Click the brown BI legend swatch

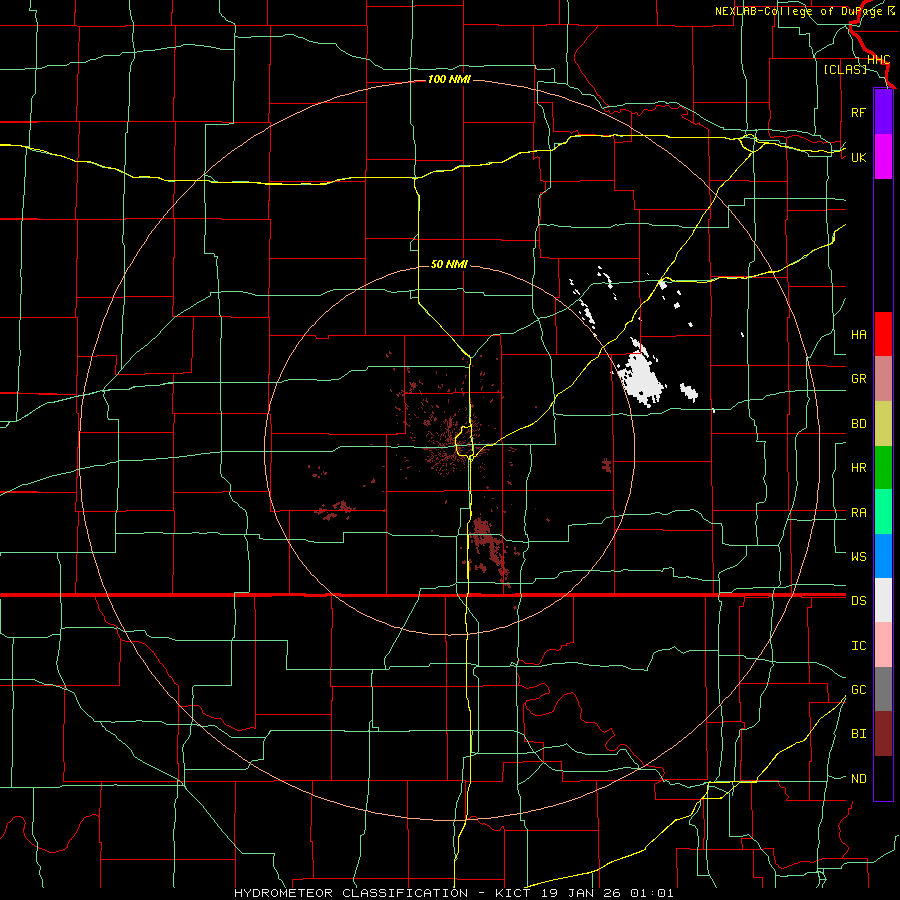[883, 734]
